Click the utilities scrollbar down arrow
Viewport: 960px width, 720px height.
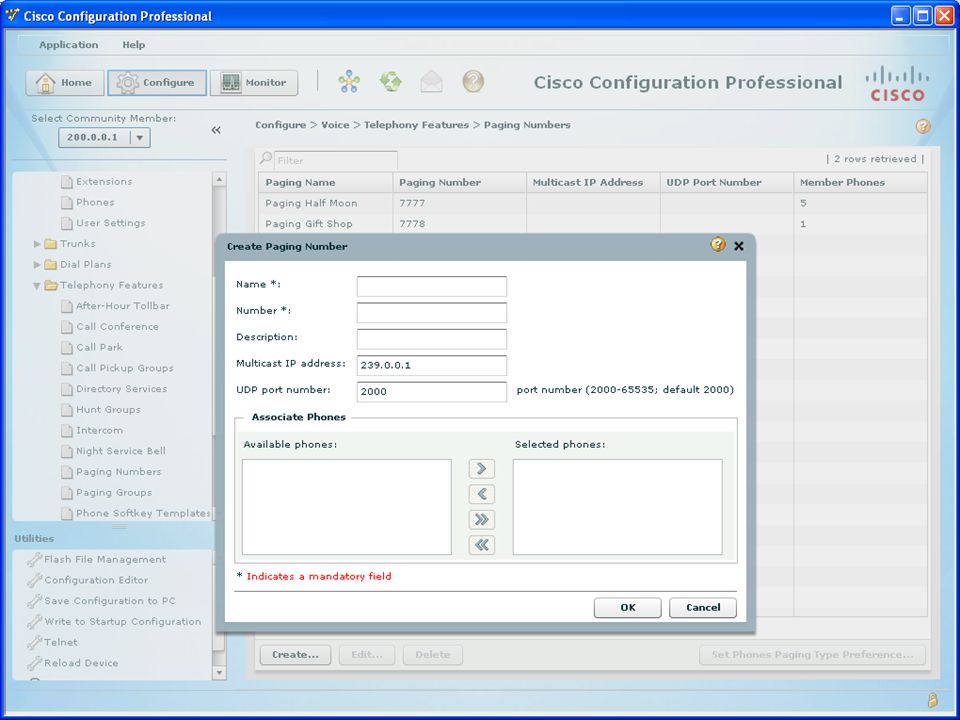(219, 673)
